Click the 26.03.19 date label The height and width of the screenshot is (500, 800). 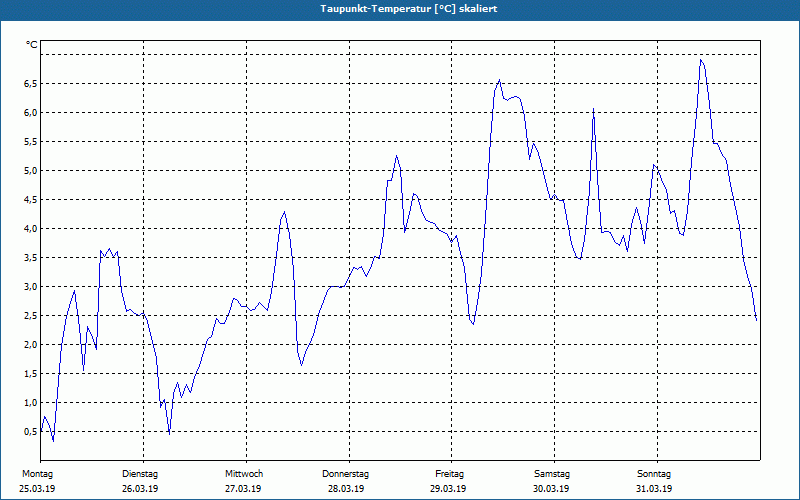point(140,489)
